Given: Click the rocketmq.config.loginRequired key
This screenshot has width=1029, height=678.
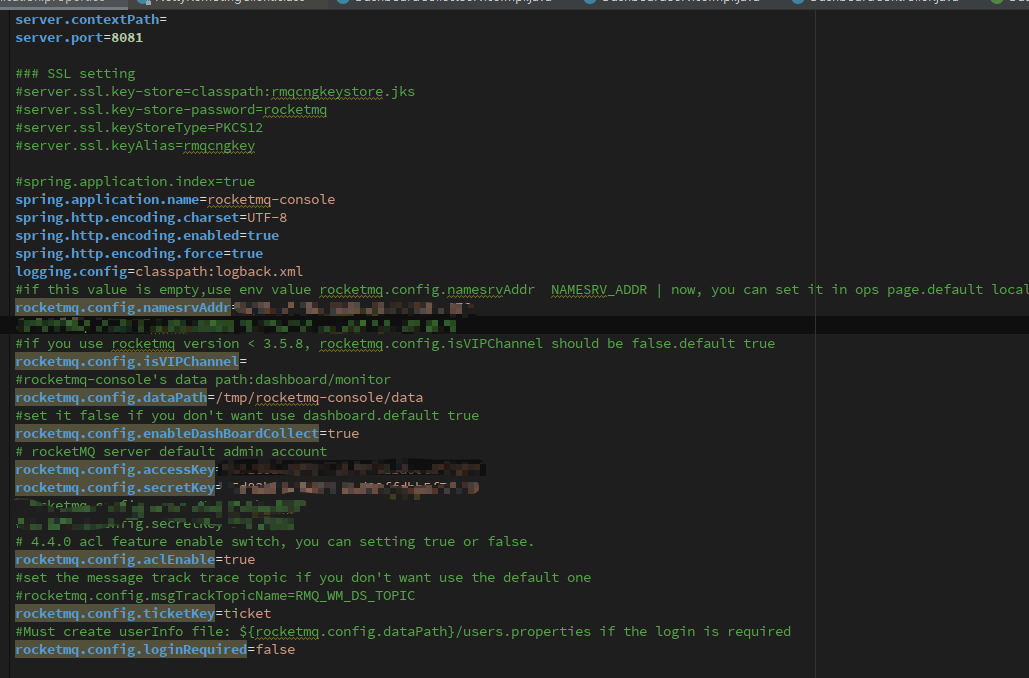Looking at the screenshot, I should [131, 649].
